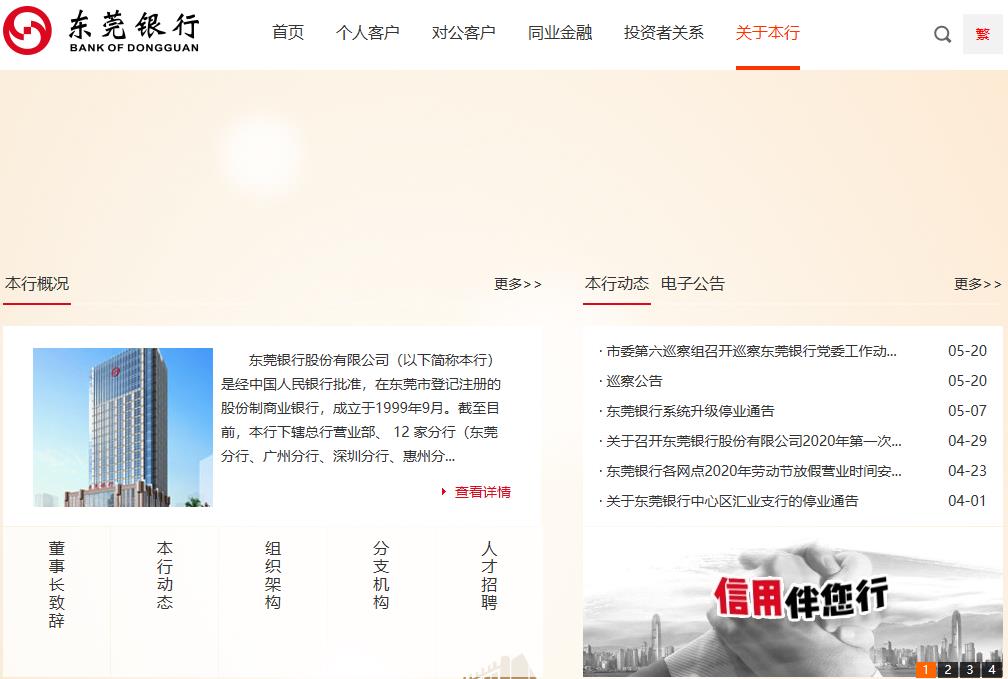Screen dimensions: 1008x679
Task: Click the date 04-23 in news list
Action: click(967, 471)
